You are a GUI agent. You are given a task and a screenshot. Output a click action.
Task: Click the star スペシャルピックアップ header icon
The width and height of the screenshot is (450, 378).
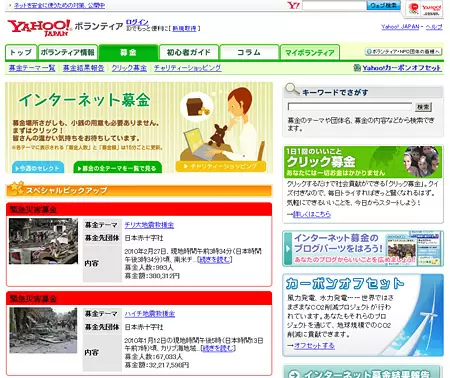(x=17, y=188)
